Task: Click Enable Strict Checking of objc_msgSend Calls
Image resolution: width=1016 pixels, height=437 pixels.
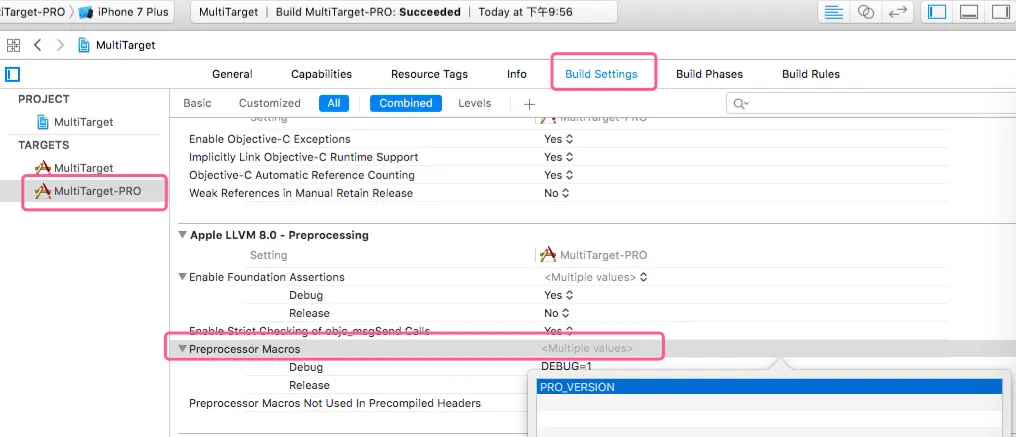Action: [309, 331]
